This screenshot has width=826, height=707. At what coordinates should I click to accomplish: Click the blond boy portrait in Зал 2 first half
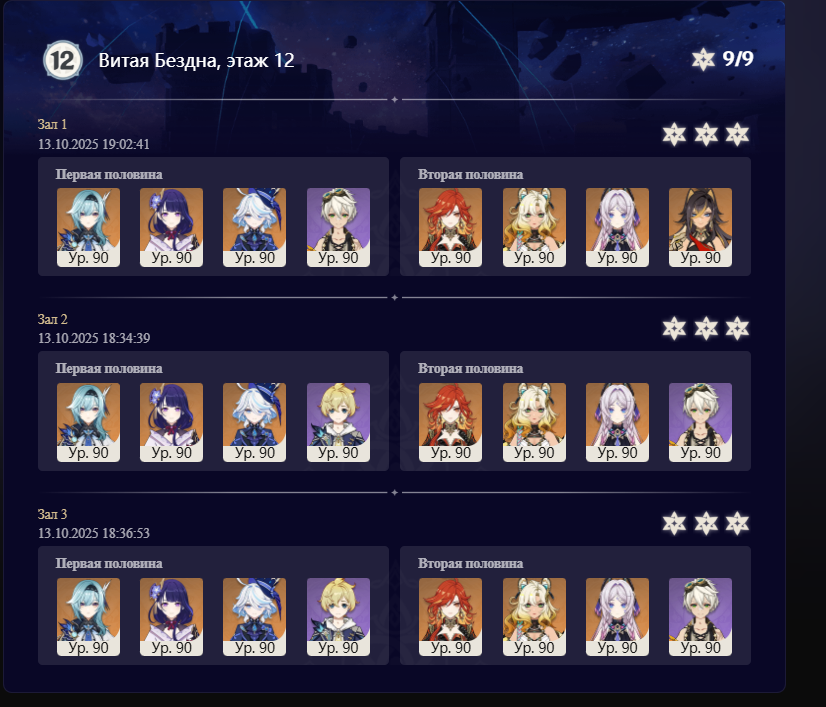click(338, 422)
